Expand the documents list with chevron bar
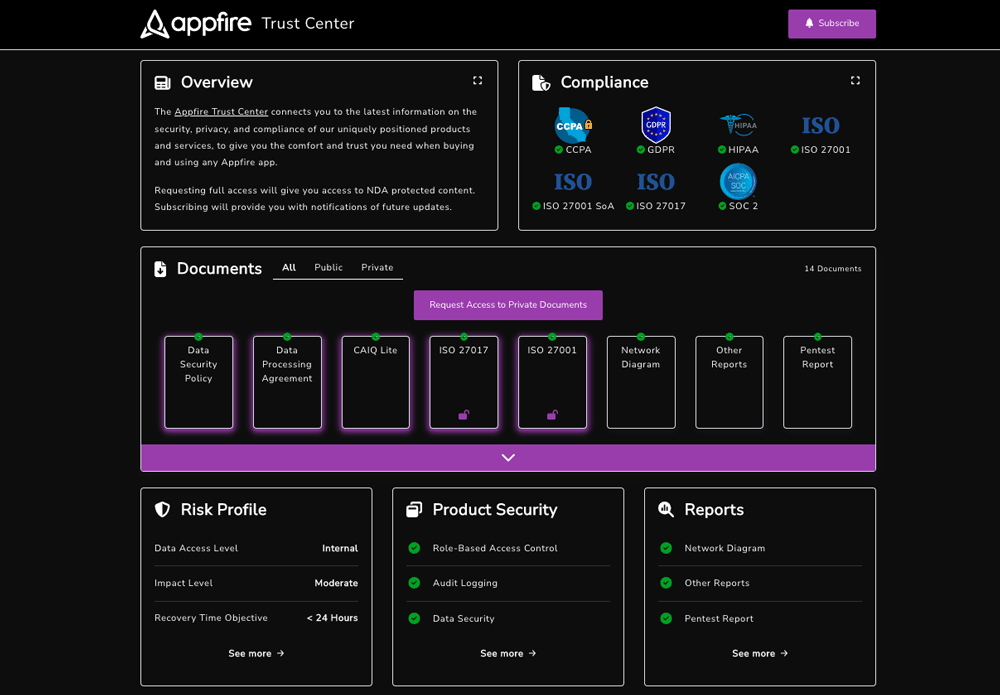This screenshot has height=695, width=1000. [508, 458]
